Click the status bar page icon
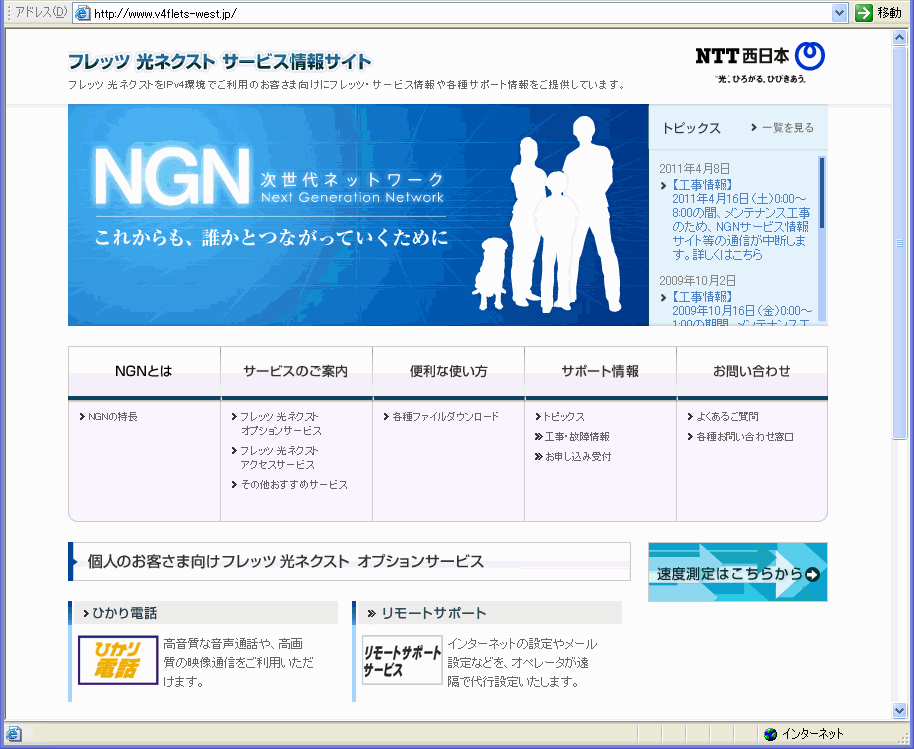The image size is (914, 749). pos(13,733)
